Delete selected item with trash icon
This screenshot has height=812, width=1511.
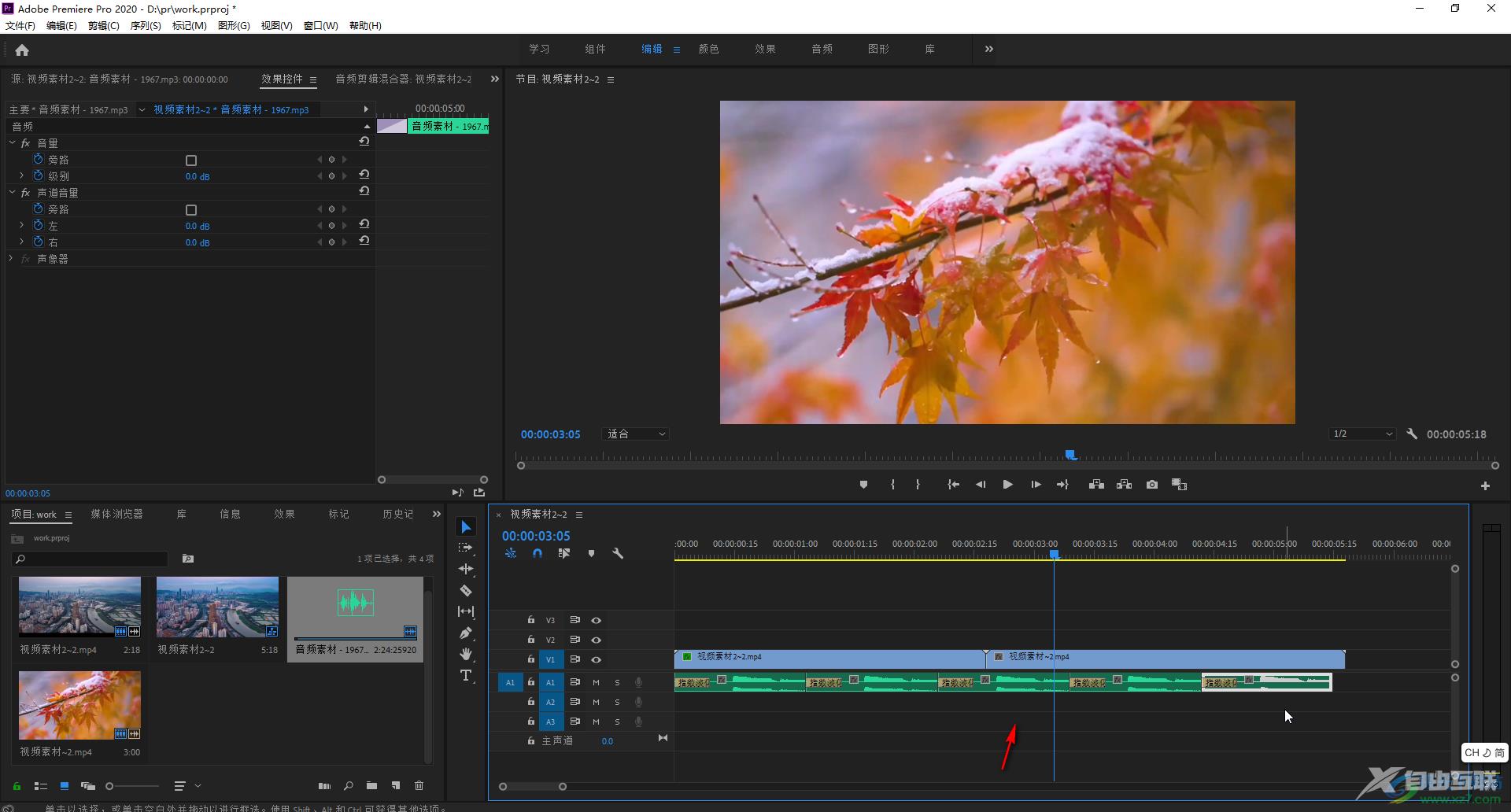[419, 785]
